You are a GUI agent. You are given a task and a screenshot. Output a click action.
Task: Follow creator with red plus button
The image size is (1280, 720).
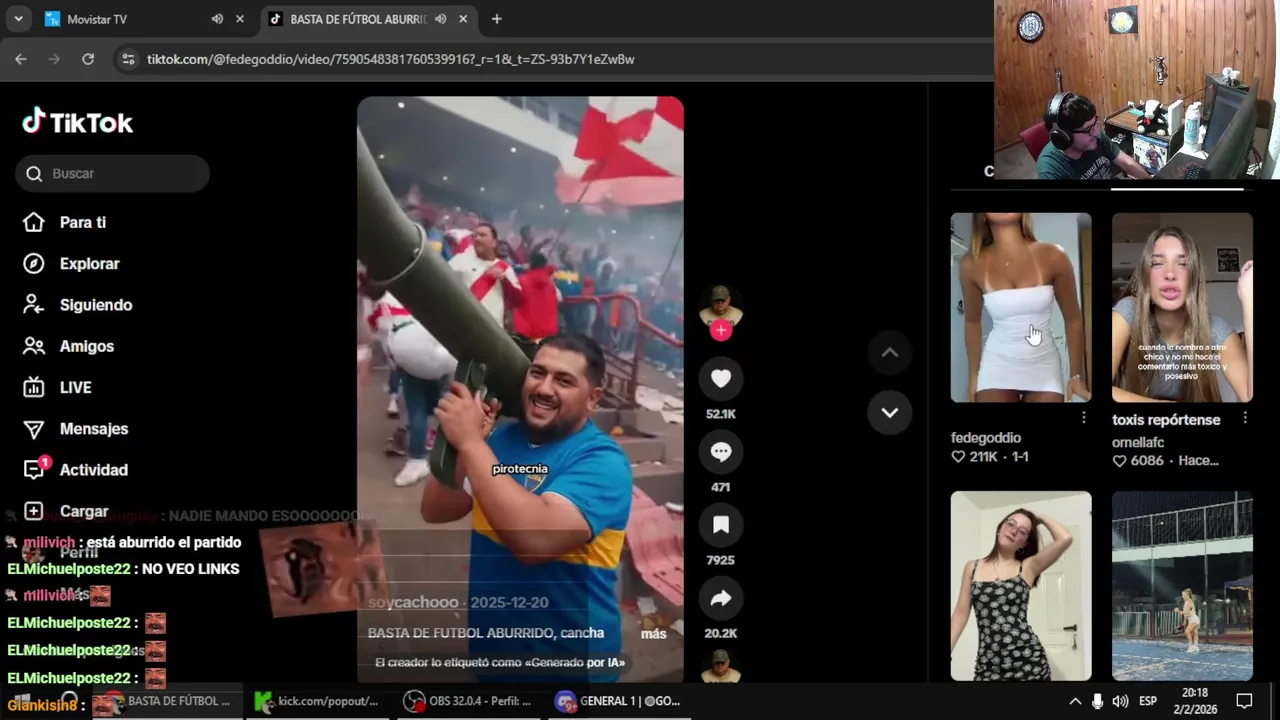[x=721, y=330]
